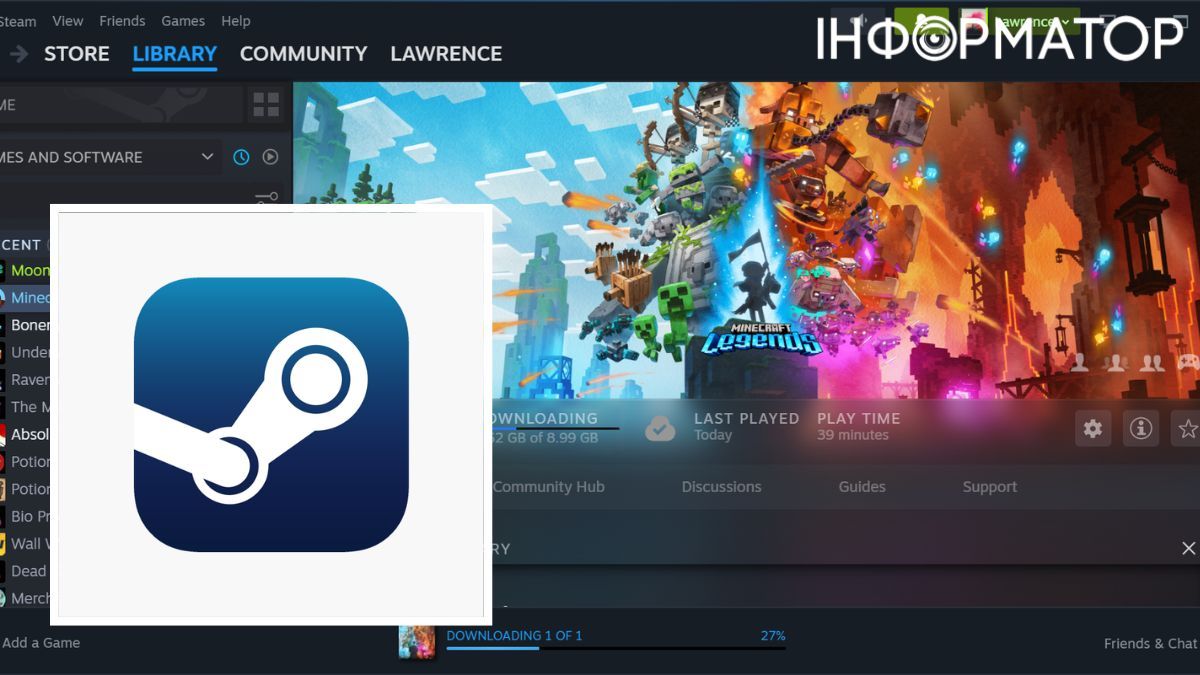Click the 27% download percentage
Screen dimensions: 1200x675
773,636
